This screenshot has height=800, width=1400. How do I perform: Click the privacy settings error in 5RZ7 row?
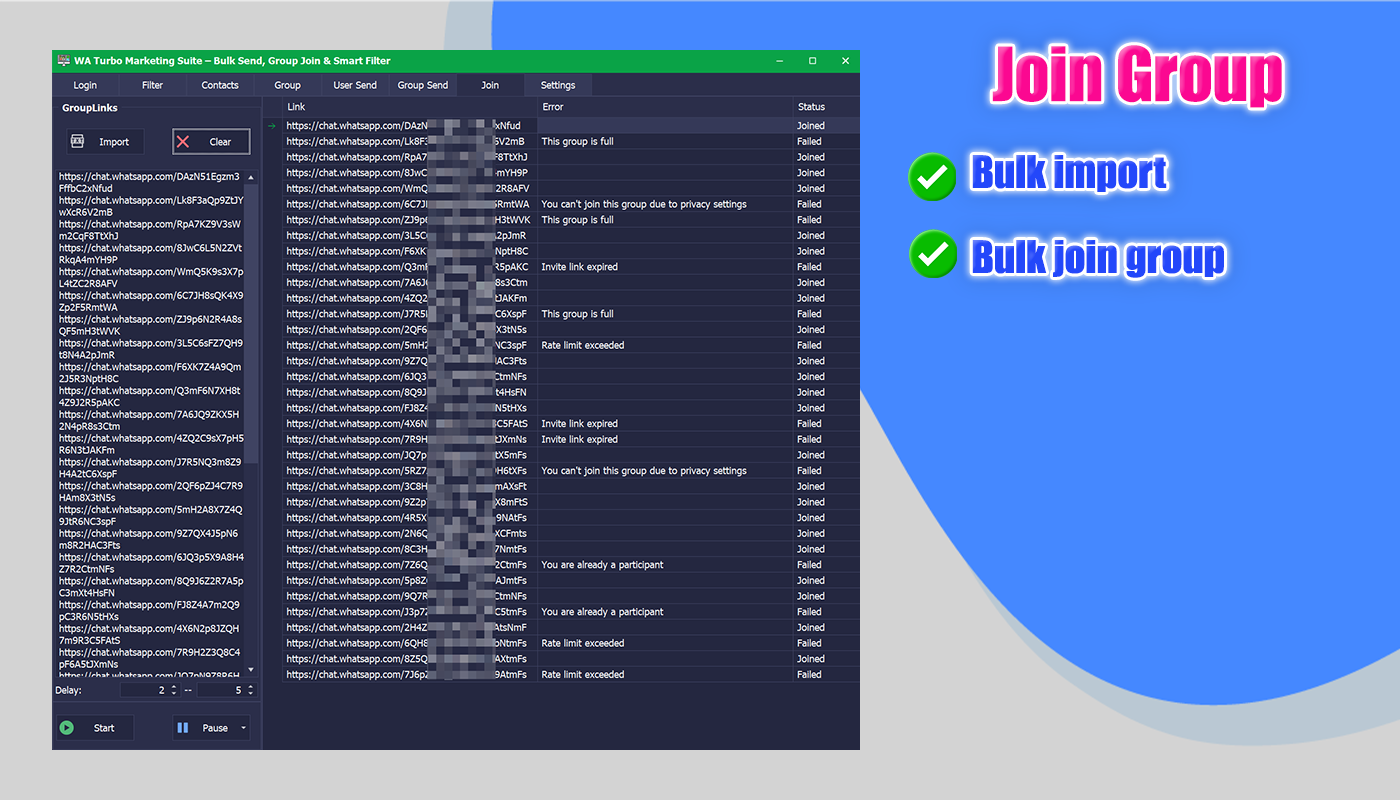(644, 471)
